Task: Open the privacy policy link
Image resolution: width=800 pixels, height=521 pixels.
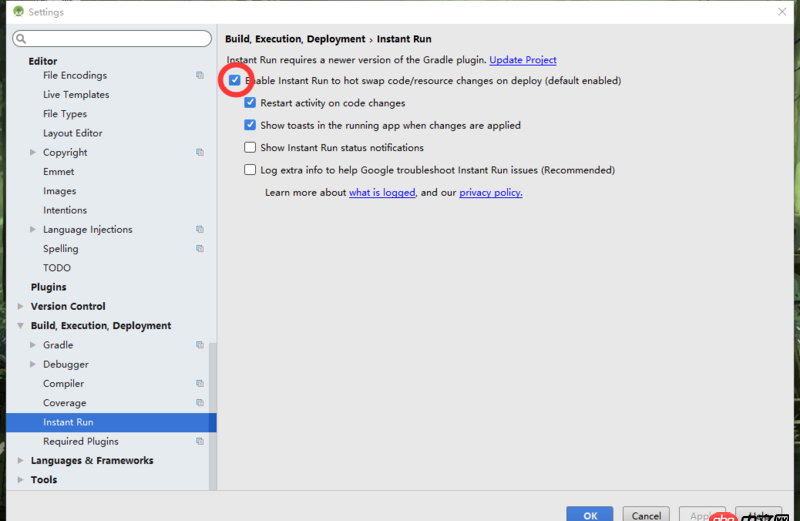Action: (491, 192)
